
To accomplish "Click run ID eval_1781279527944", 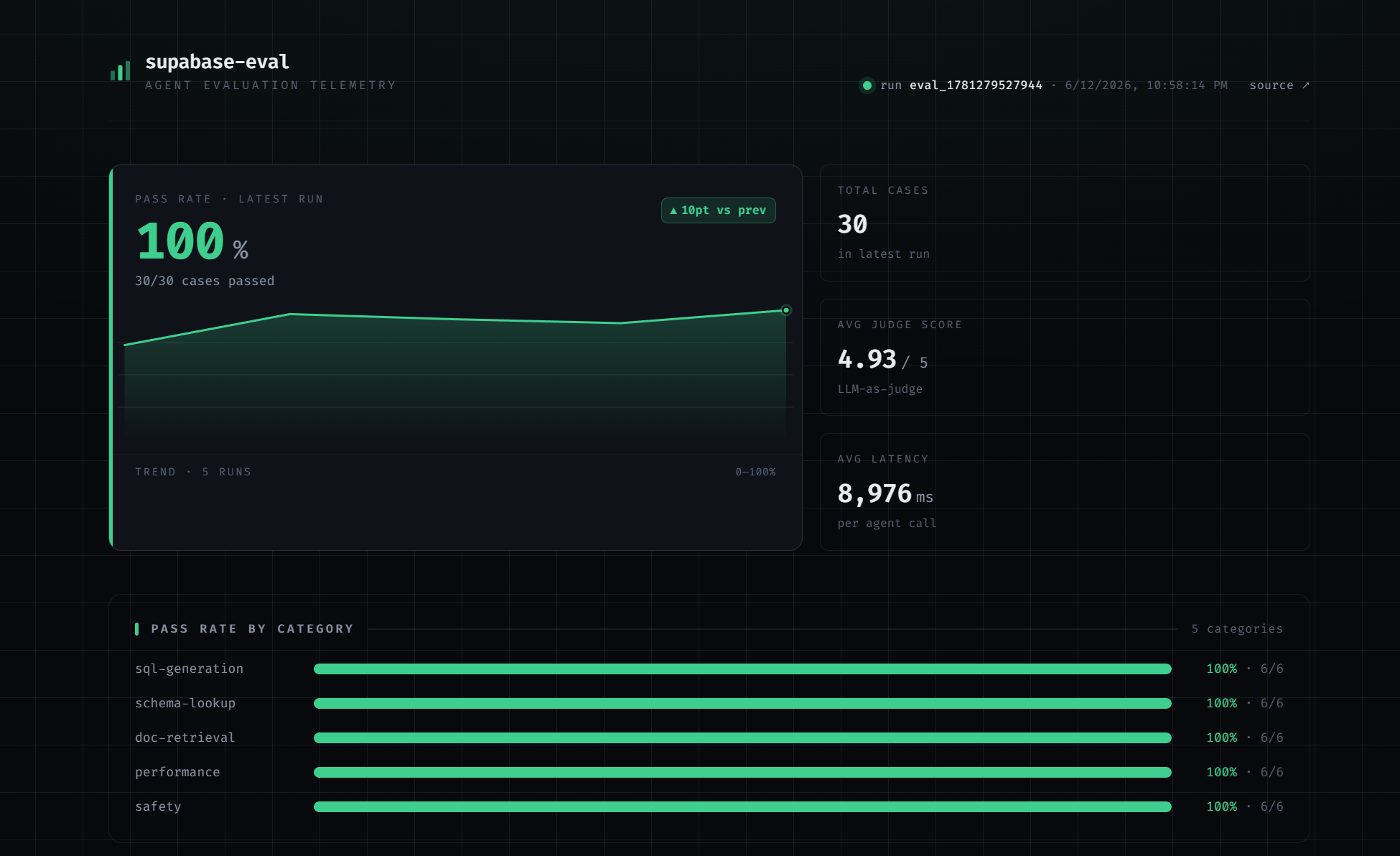I will [976, 85].
